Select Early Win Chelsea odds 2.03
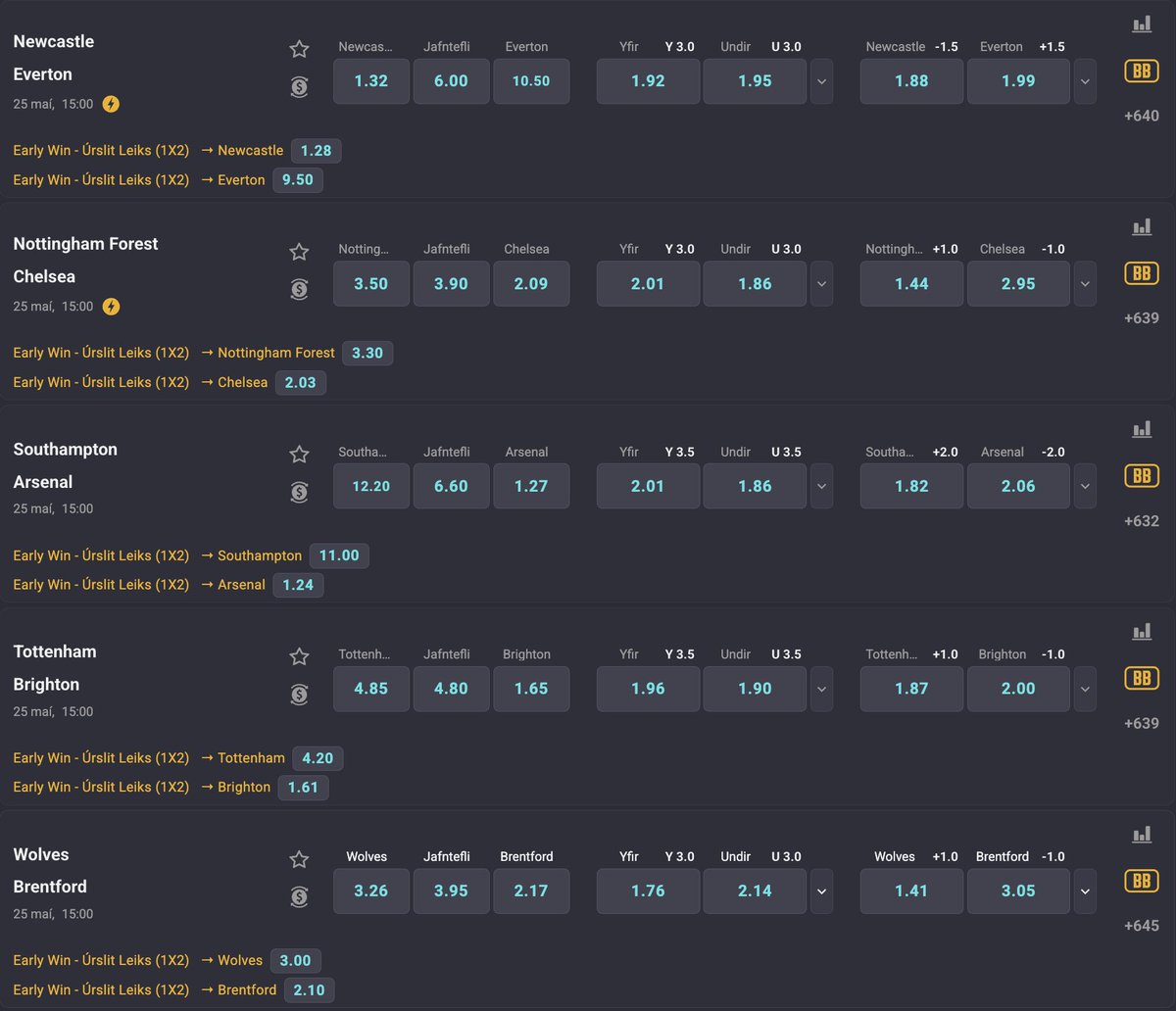This screenshot has width=1176, height=1011. [x=300, y=383]
